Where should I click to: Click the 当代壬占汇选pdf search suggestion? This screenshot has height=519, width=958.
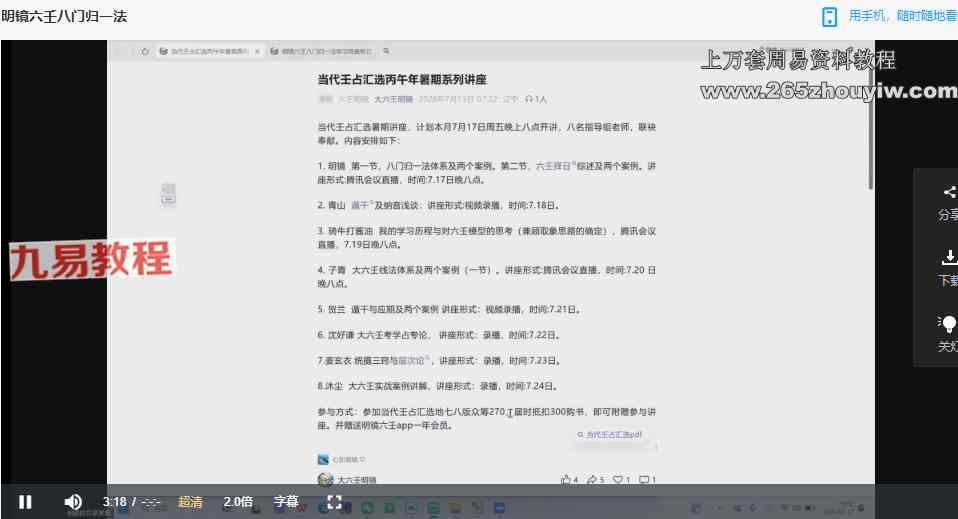pos(609,435)
